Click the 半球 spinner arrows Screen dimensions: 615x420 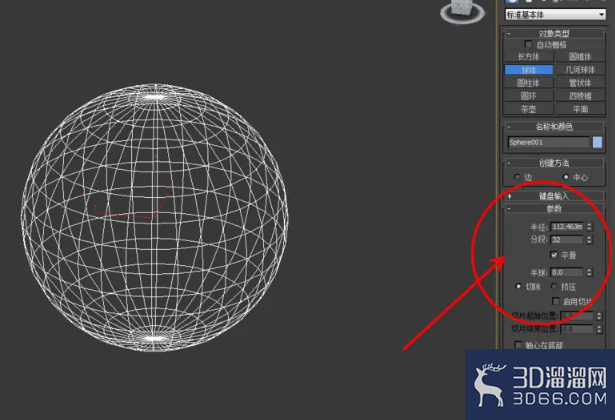point(589,272)
